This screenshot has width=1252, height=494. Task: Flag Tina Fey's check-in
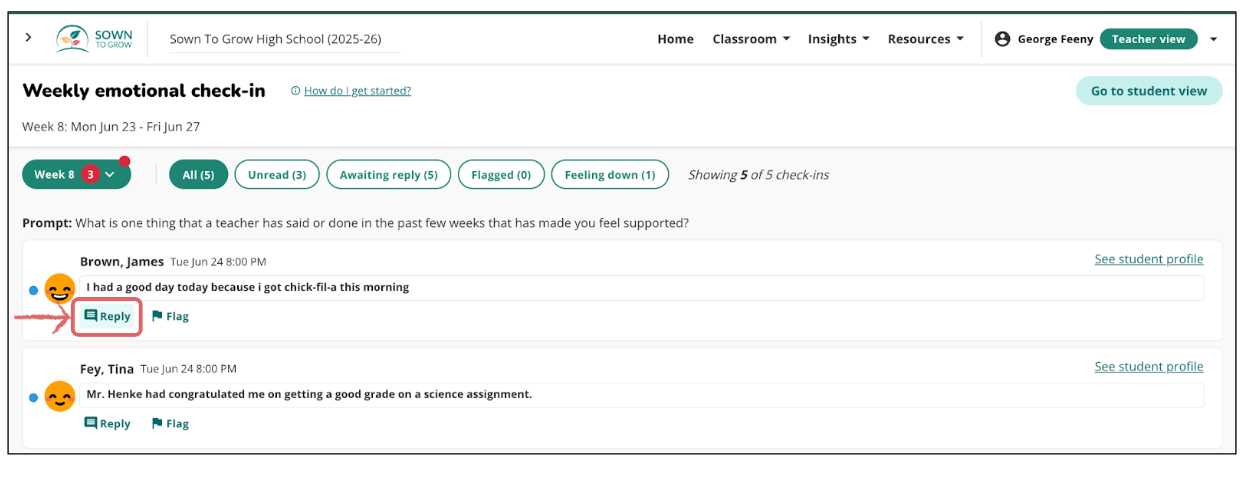click(x=170, y=423)
